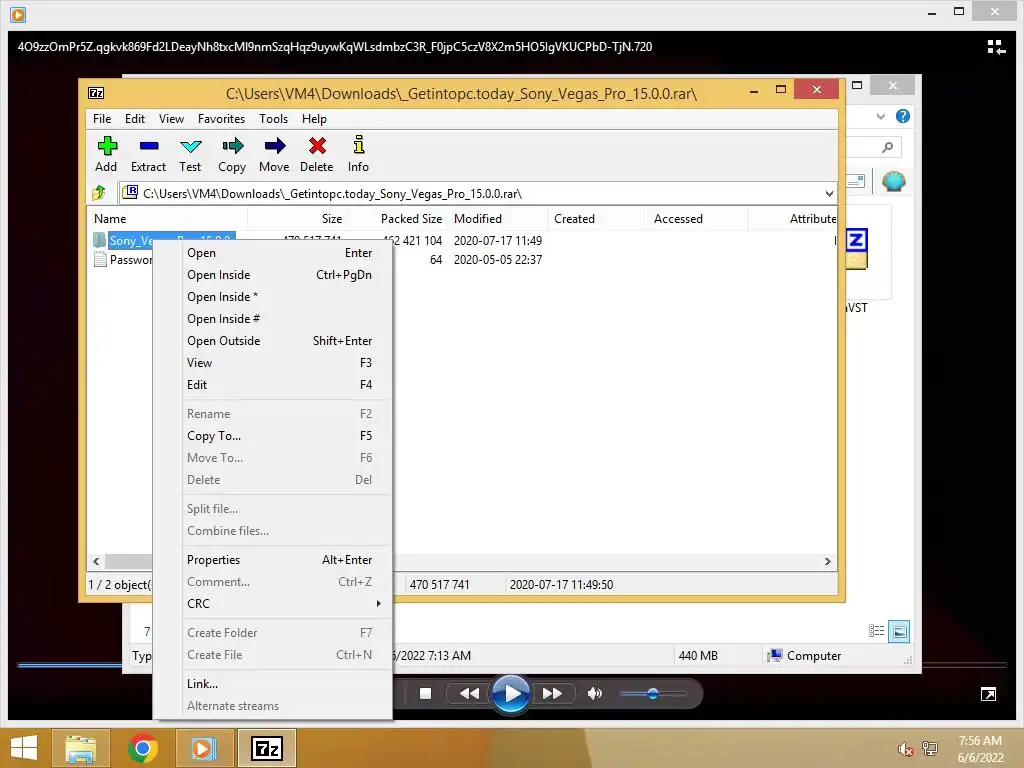Open the Favorites menu

(221, 119)
